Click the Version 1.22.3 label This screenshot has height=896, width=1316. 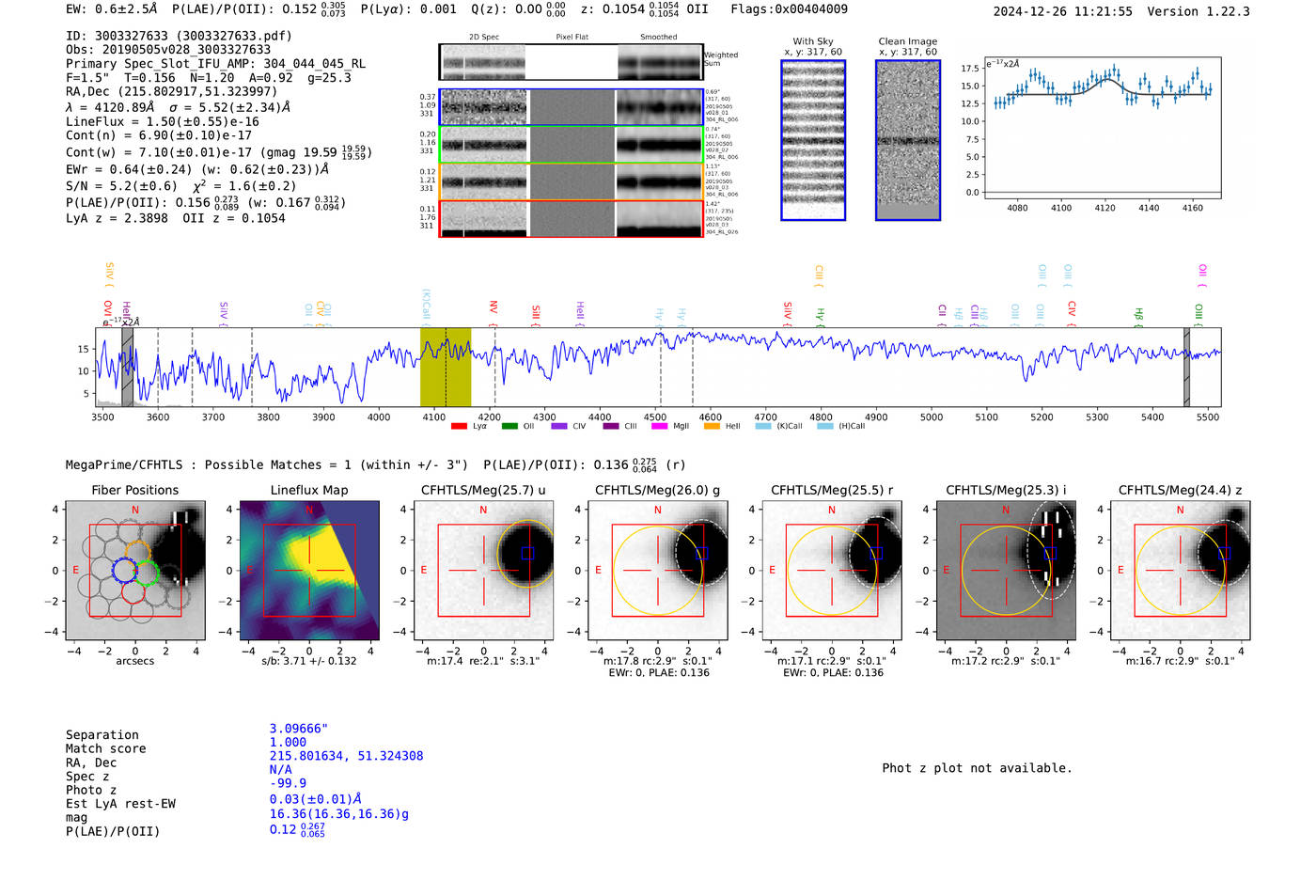pyautogui.click(x=1198, y=11)
